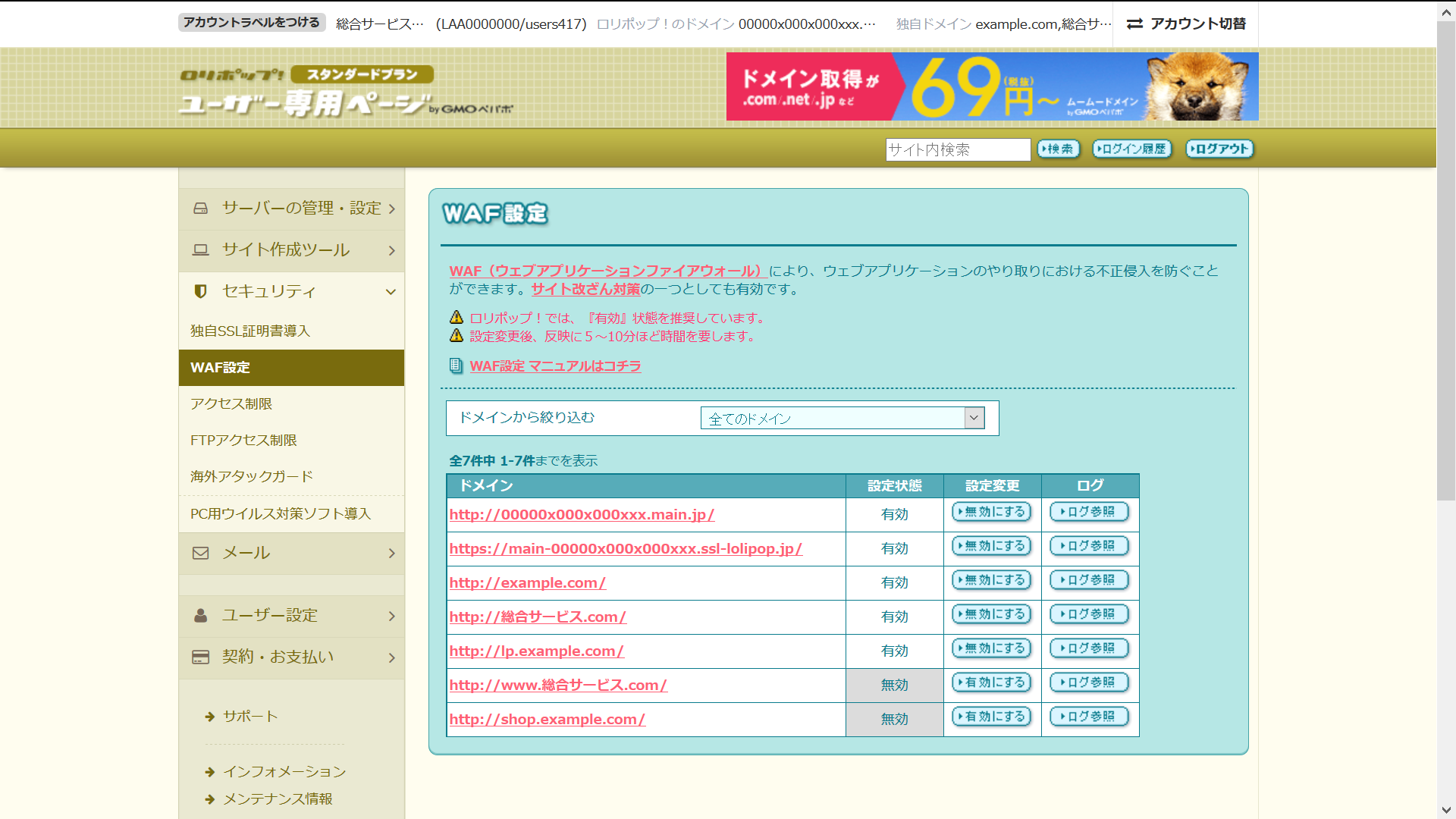The image size is (1456, 819).
Task: Click the shield icon next to セキュリティ
Action: click(x=200, y=291)
